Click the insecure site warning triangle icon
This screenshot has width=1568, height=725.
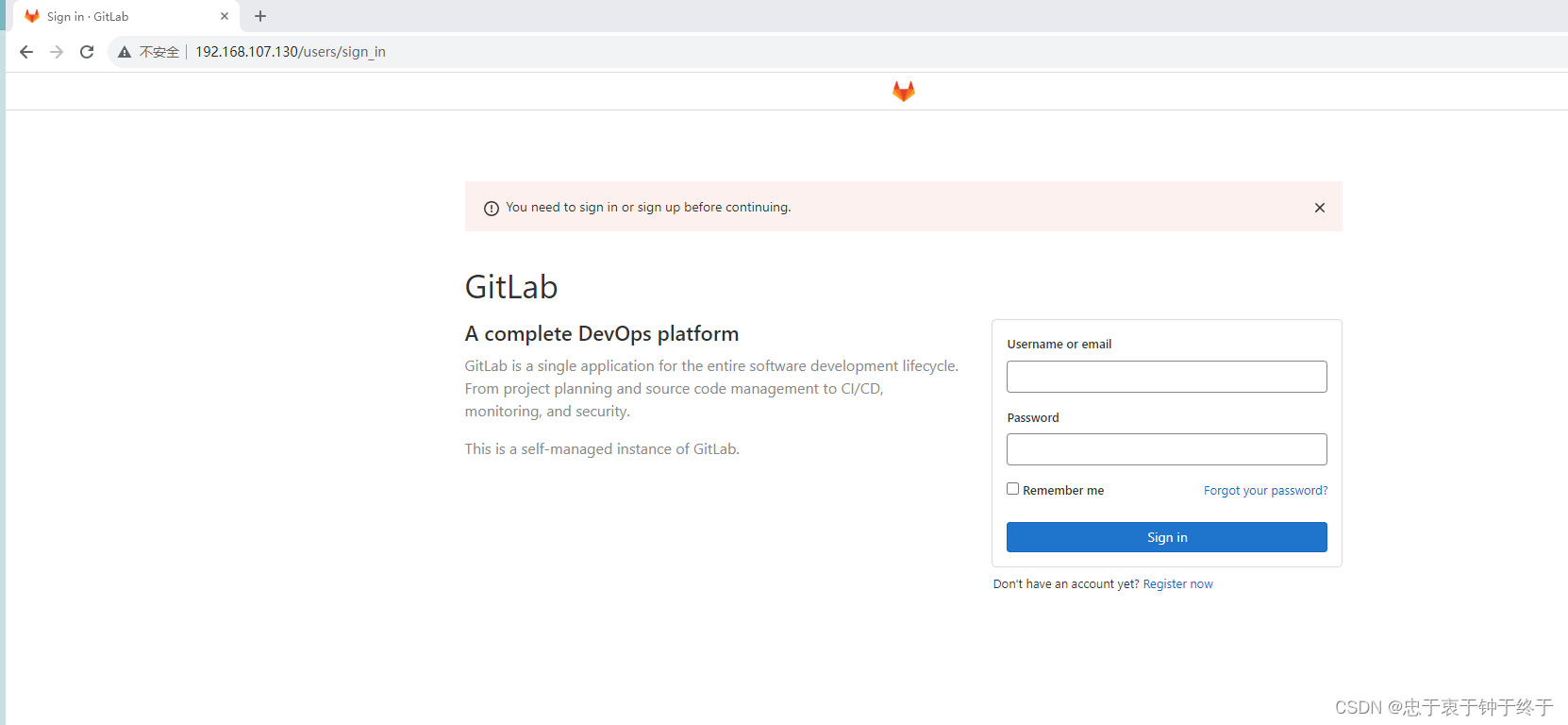(125, 52)
